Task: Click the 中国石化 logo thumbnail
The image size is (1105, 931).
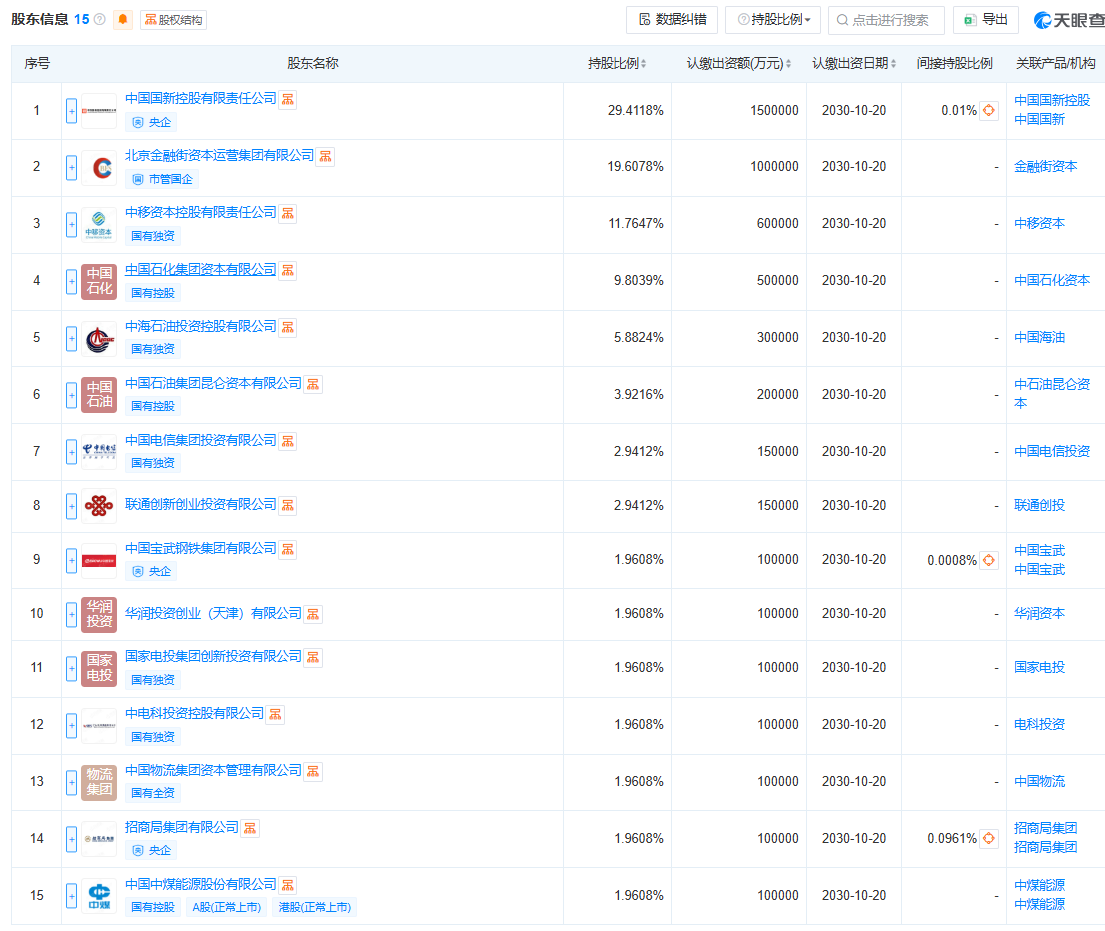Action: (99, 280)
